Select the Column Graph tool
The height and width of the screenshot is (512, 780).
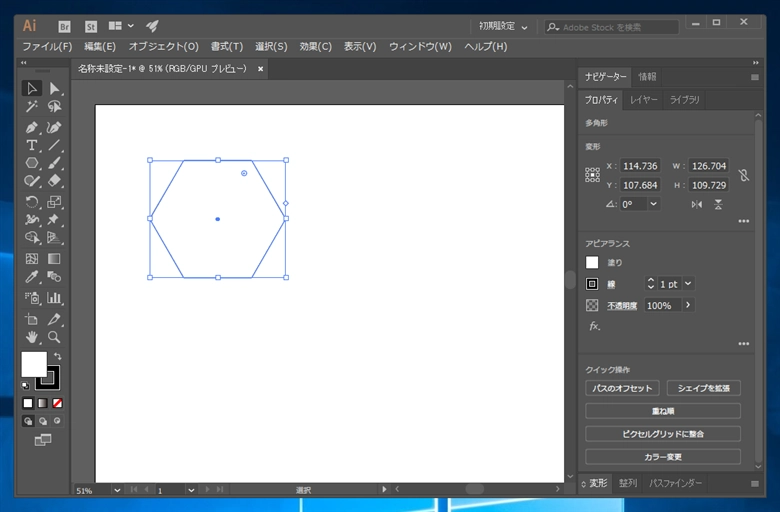(54, 298)
